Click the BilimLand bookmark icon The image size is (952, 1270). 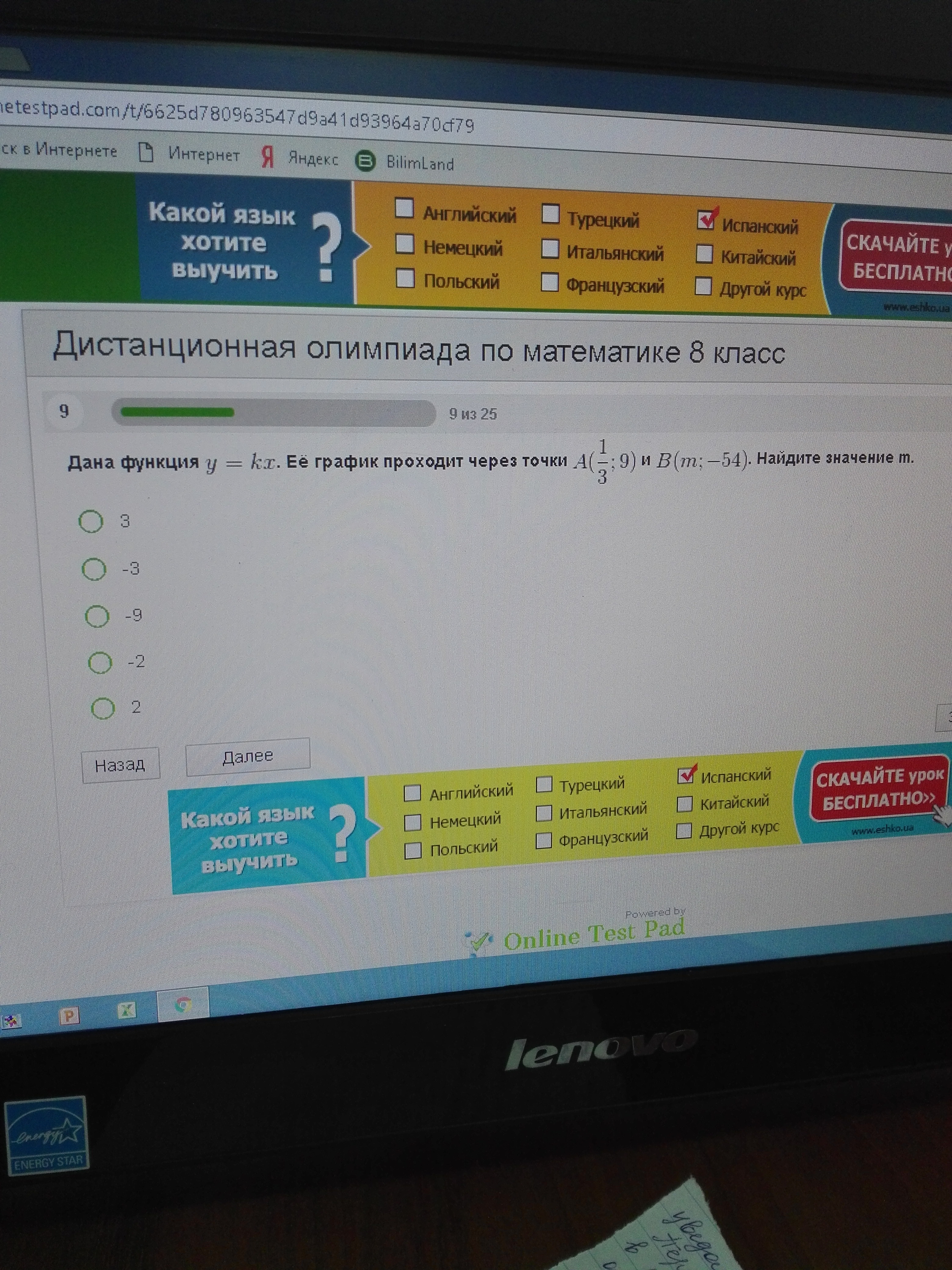click(x=365, y=161)
